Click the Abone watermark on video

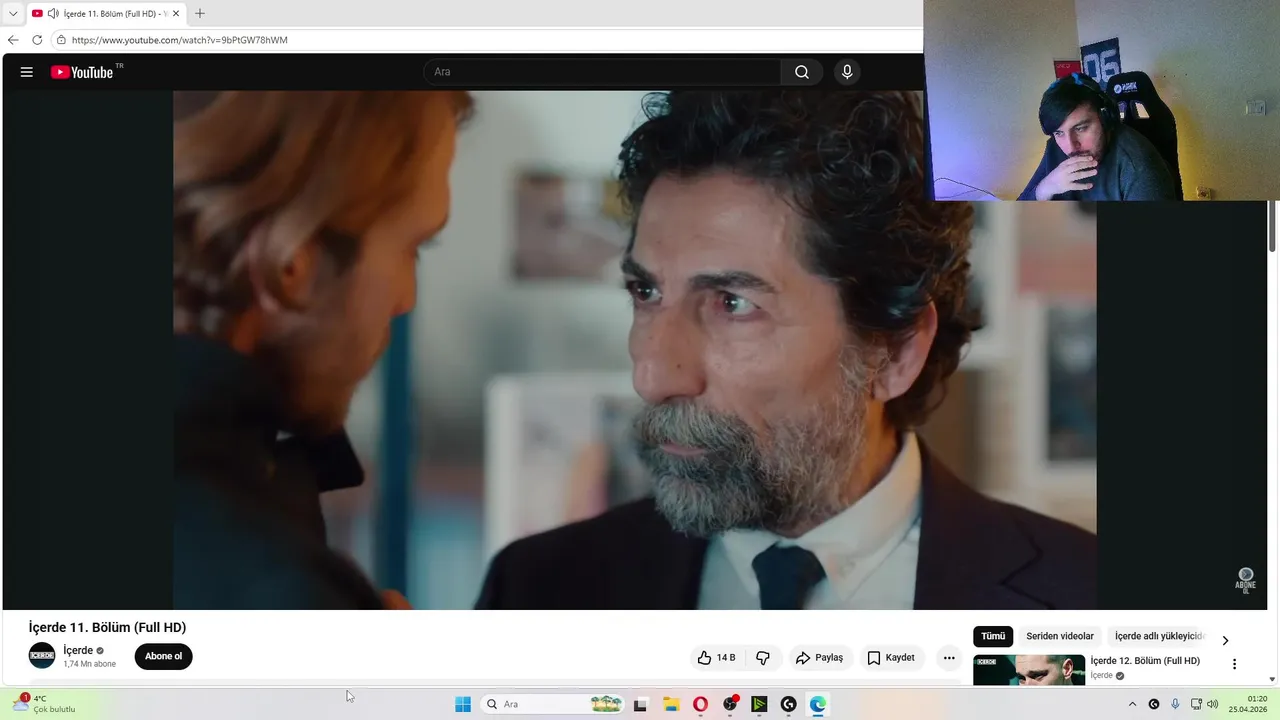(1245, 580)
